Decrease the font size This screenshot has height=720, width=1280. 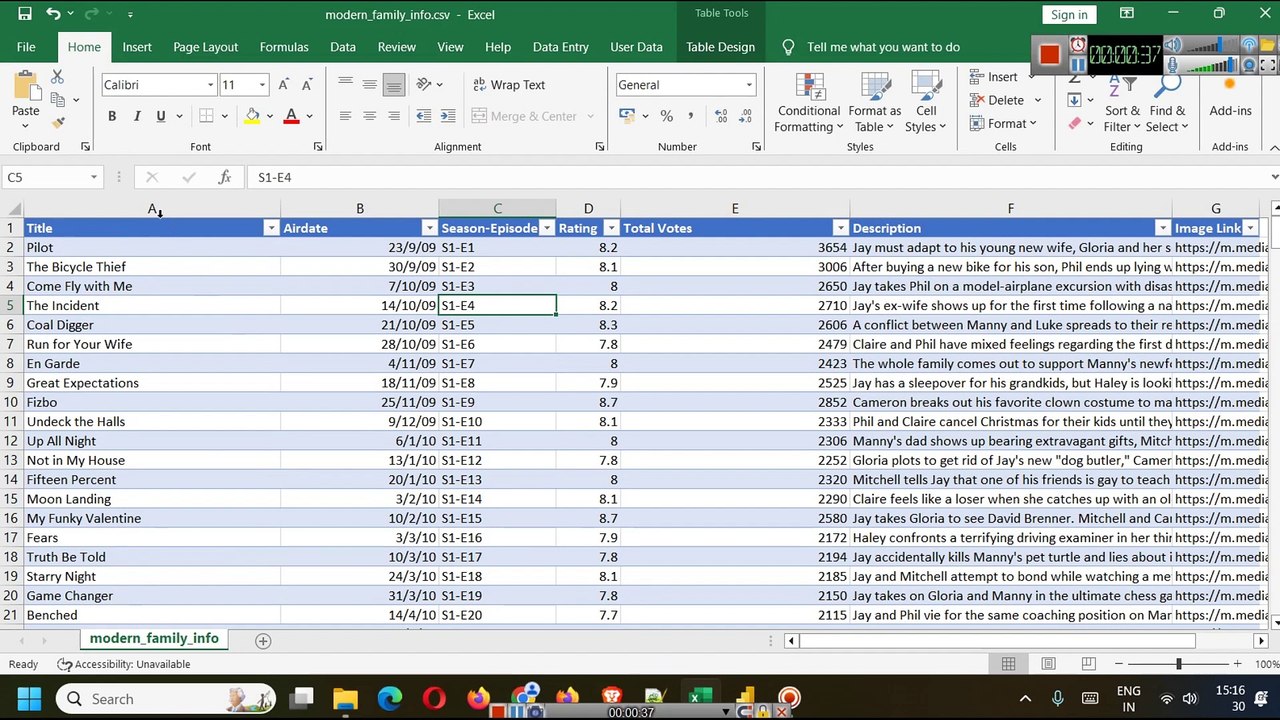307,85
